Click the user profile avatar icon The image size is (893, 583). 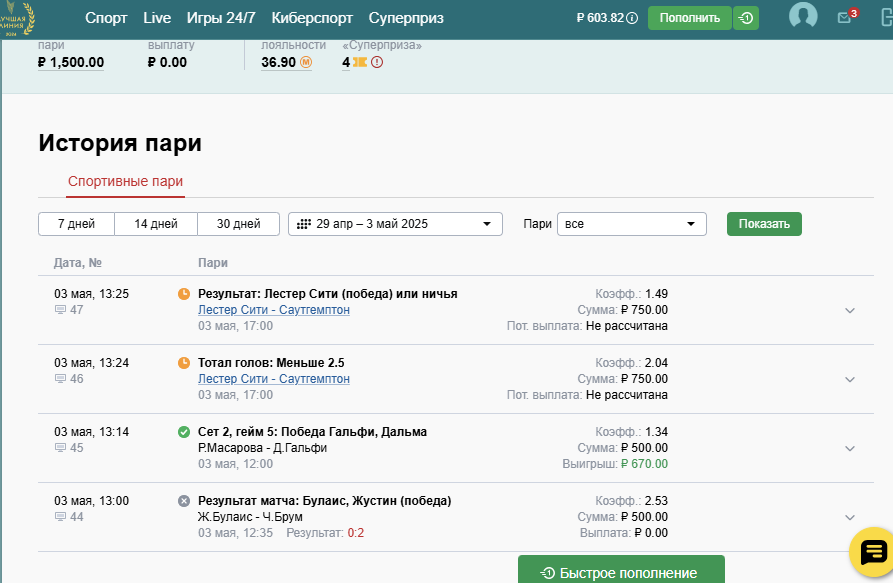(x=802, y=17)
